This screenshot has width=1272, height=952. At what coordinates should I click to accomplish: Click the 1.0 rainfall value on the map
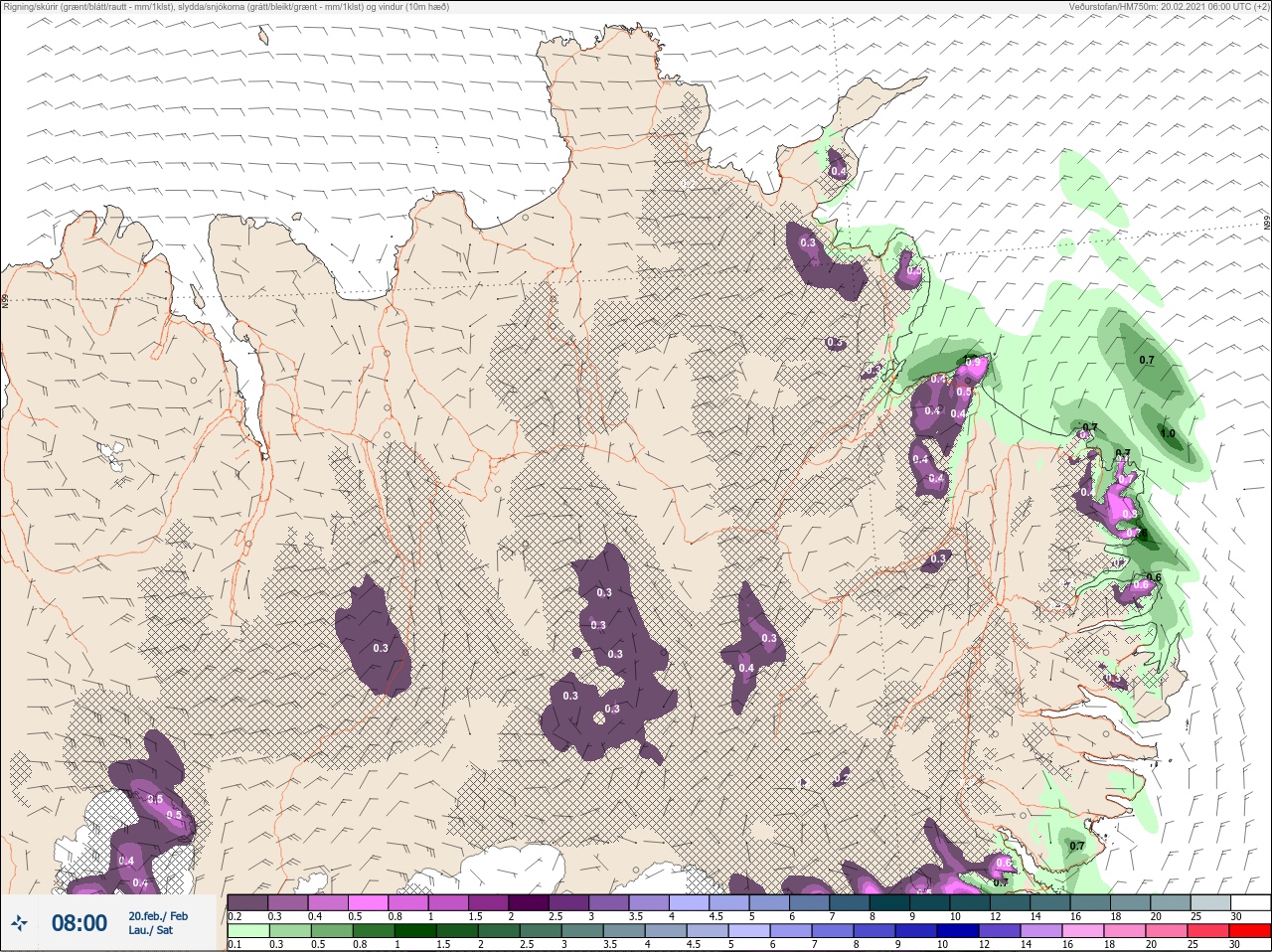point(1168,433)
